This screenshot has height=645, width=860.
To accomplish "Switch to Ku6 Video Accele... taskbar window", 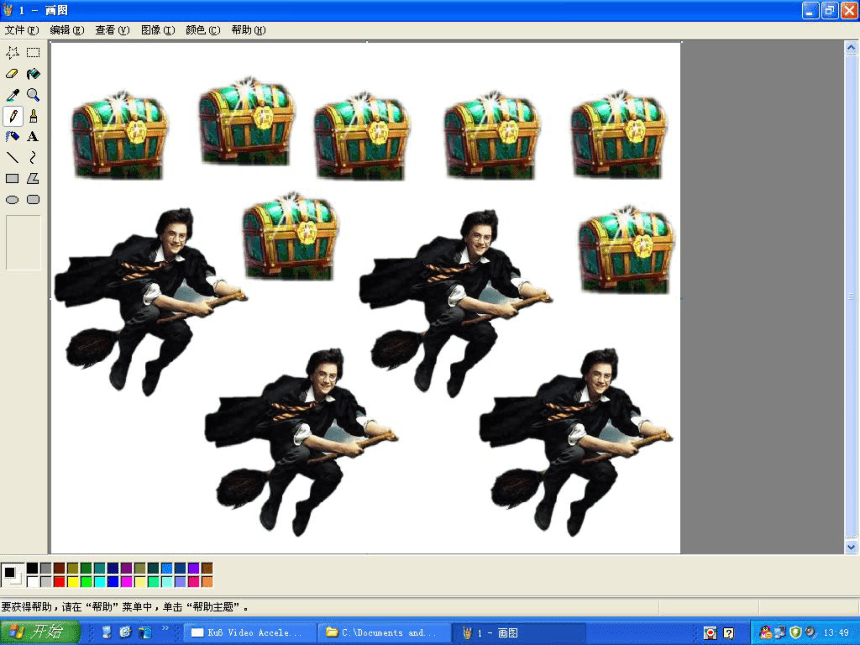I will pyautogui.click(x=250, y=632).
